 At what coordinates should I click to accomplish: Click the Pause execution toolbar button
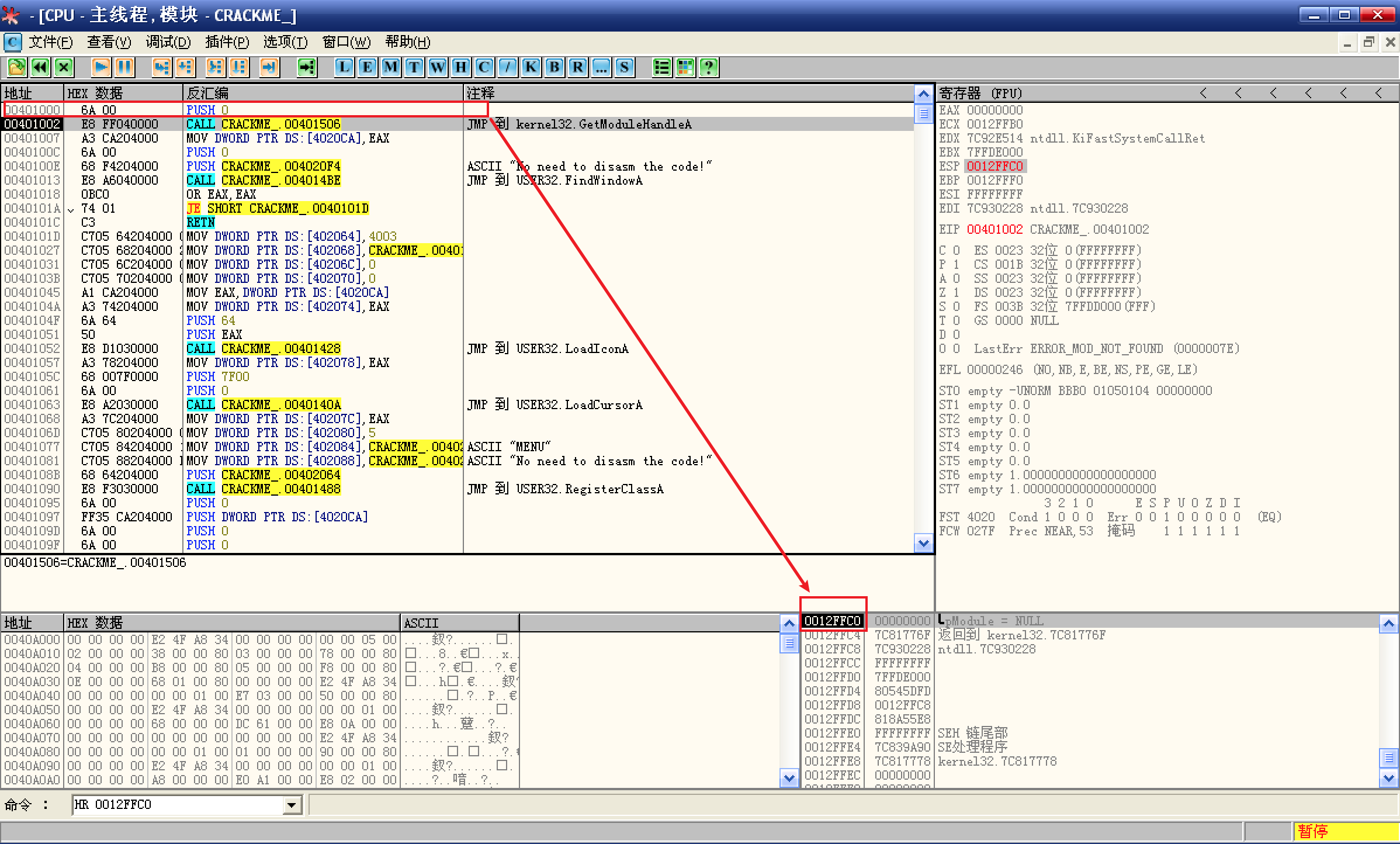click(124, 67)
